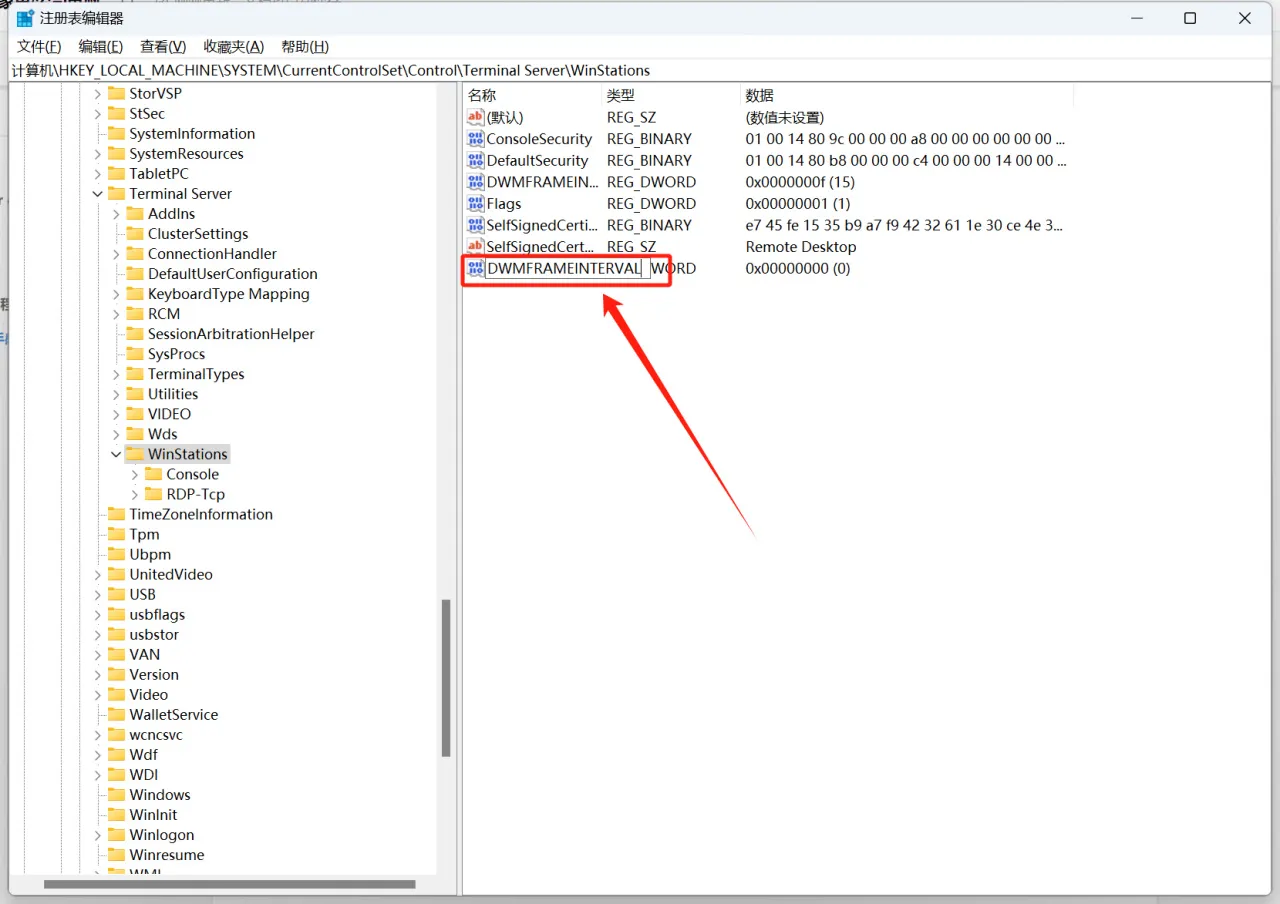Click the name edit box containing DWMFRAMEINTERVAL
Viewport: 1280px width, 904px height.
click(x=567, y=269)
